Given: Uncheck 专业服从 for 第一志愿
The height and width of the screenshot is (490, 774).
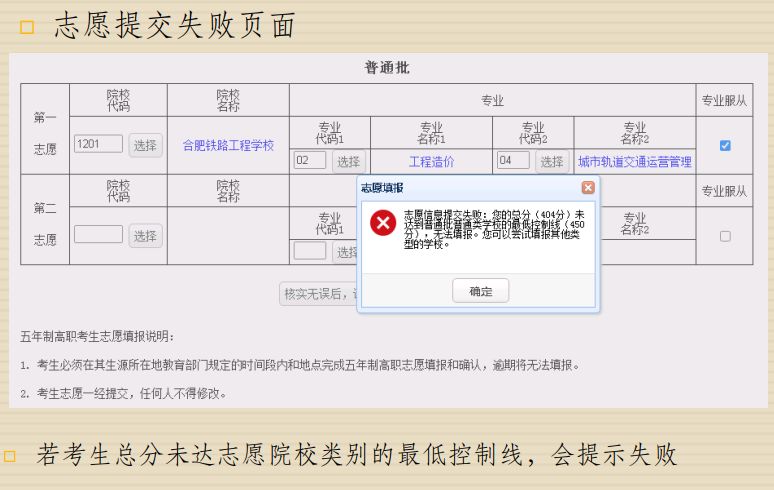Looking at the screenshot, I should [x=725, y=146].
